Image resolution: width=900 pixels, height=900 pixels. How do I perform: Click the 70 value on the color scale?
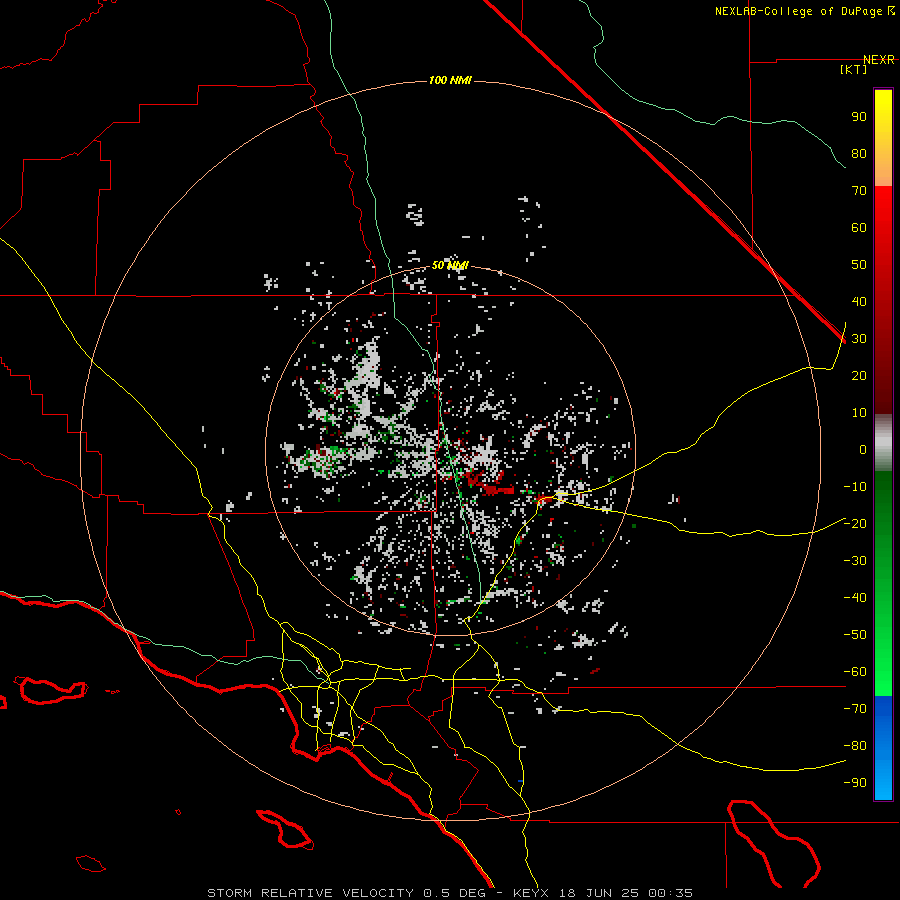click(x=859, y=191)
